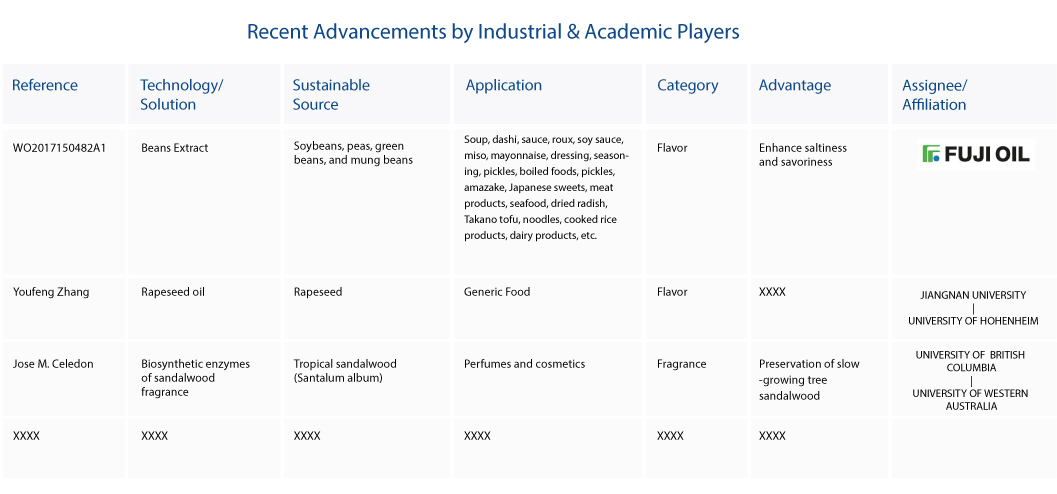Select the Reference column header

click(44, 85)
